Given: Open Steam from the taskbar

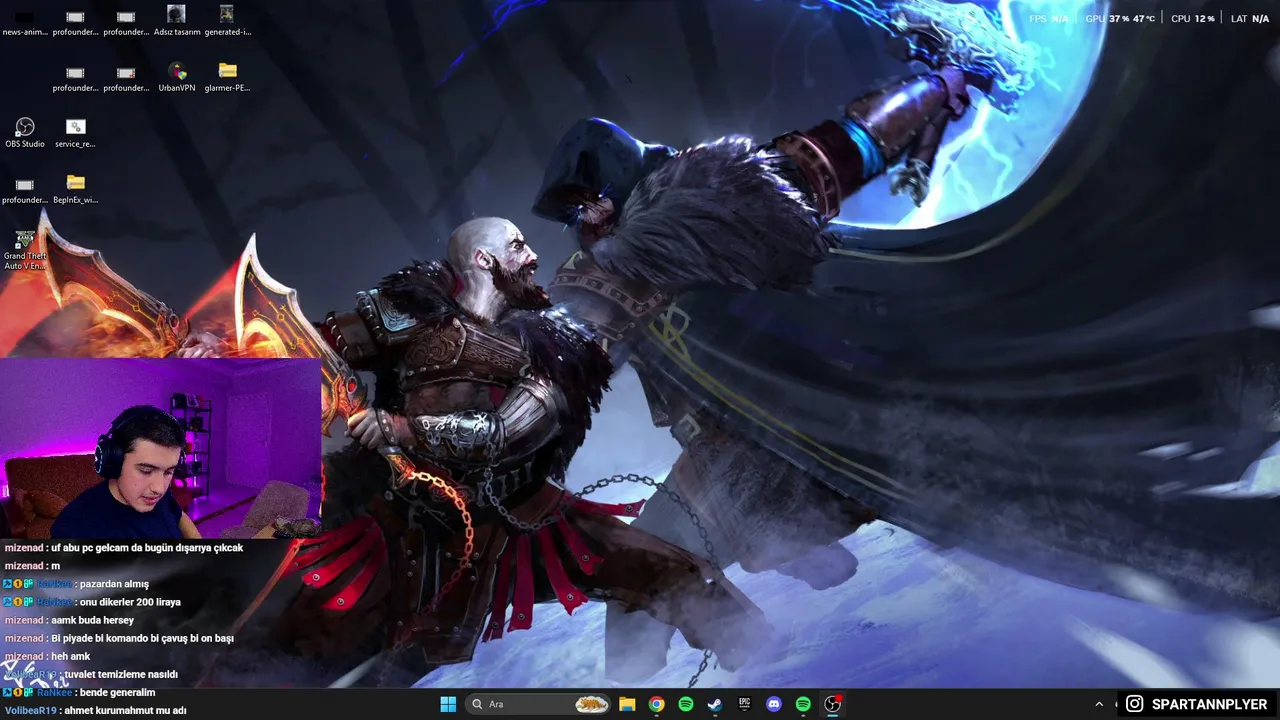Looking at the screenshot, I should tap(715, 704).
